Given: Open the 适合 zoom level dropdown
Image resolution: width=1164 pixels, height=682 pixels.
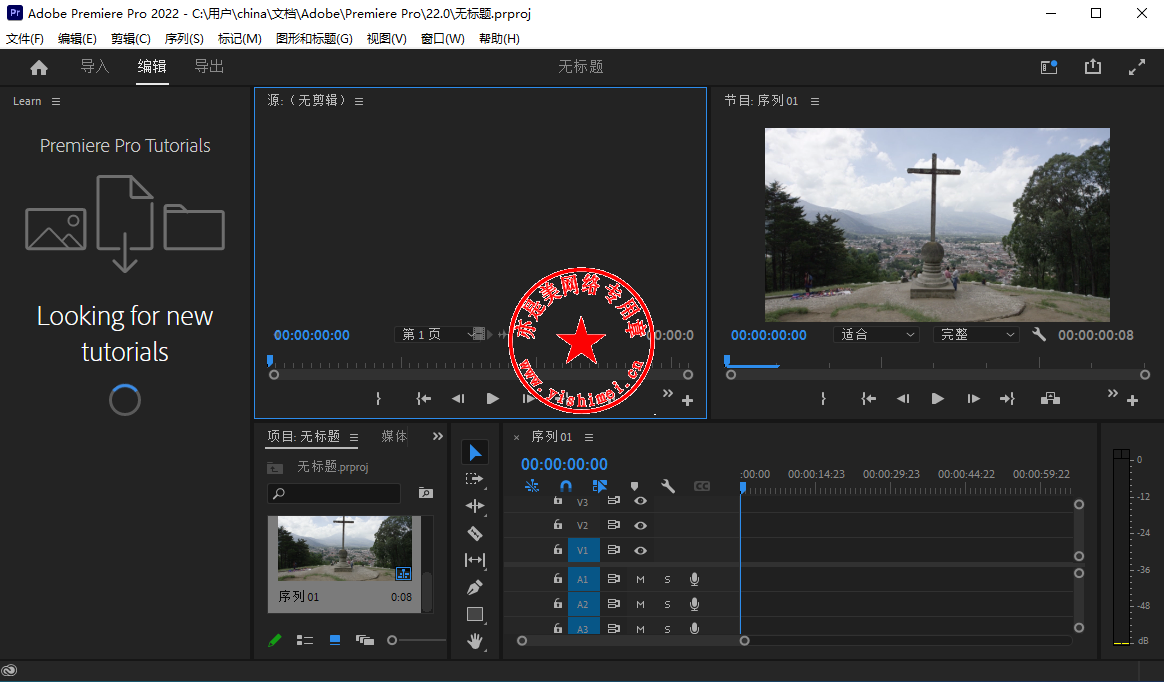Looking at the screenshot, I should pos(876,335).
